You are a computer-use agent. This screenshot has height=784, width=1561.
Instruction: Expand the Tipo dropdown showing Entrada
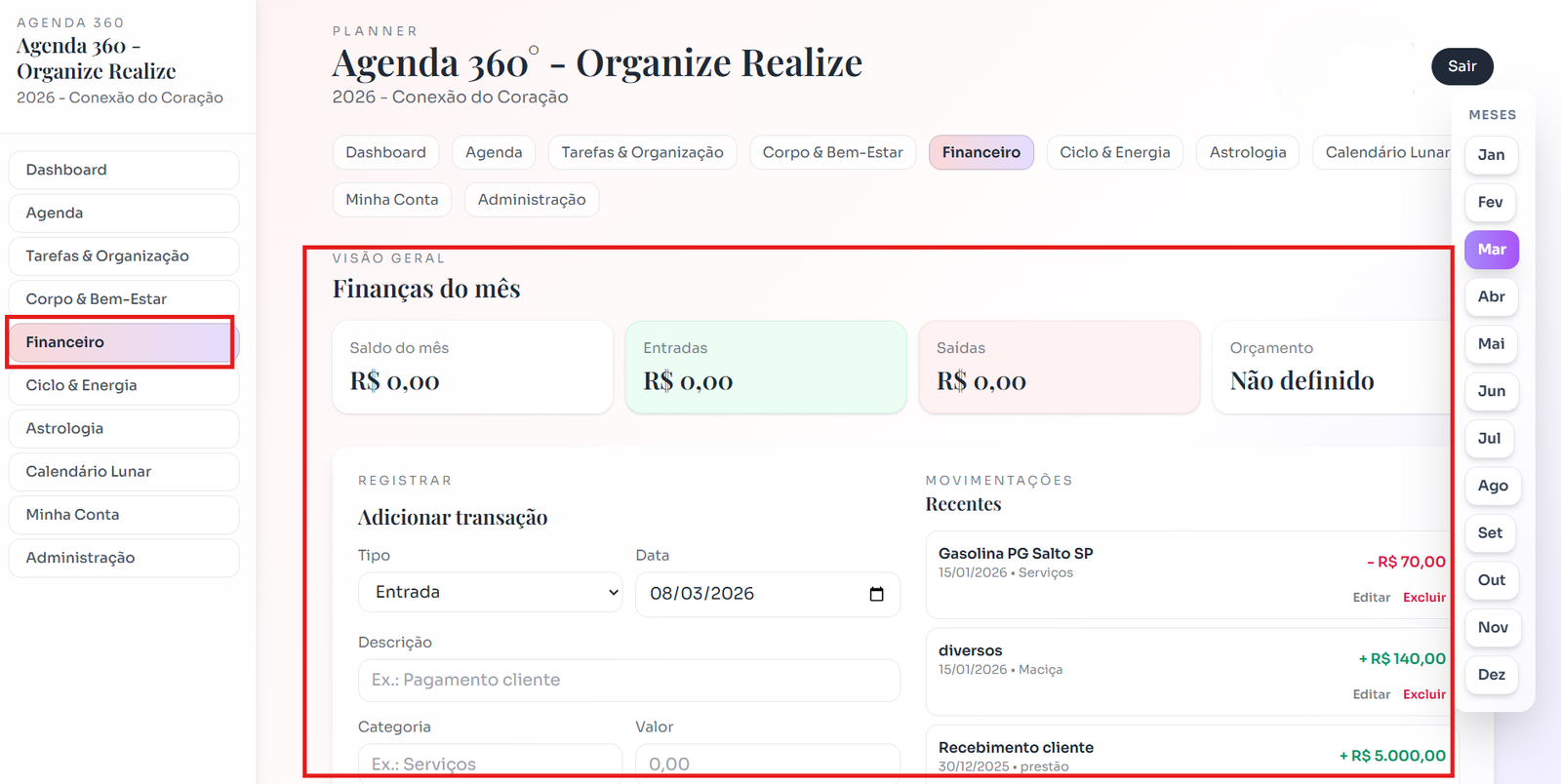coord(490,593)
